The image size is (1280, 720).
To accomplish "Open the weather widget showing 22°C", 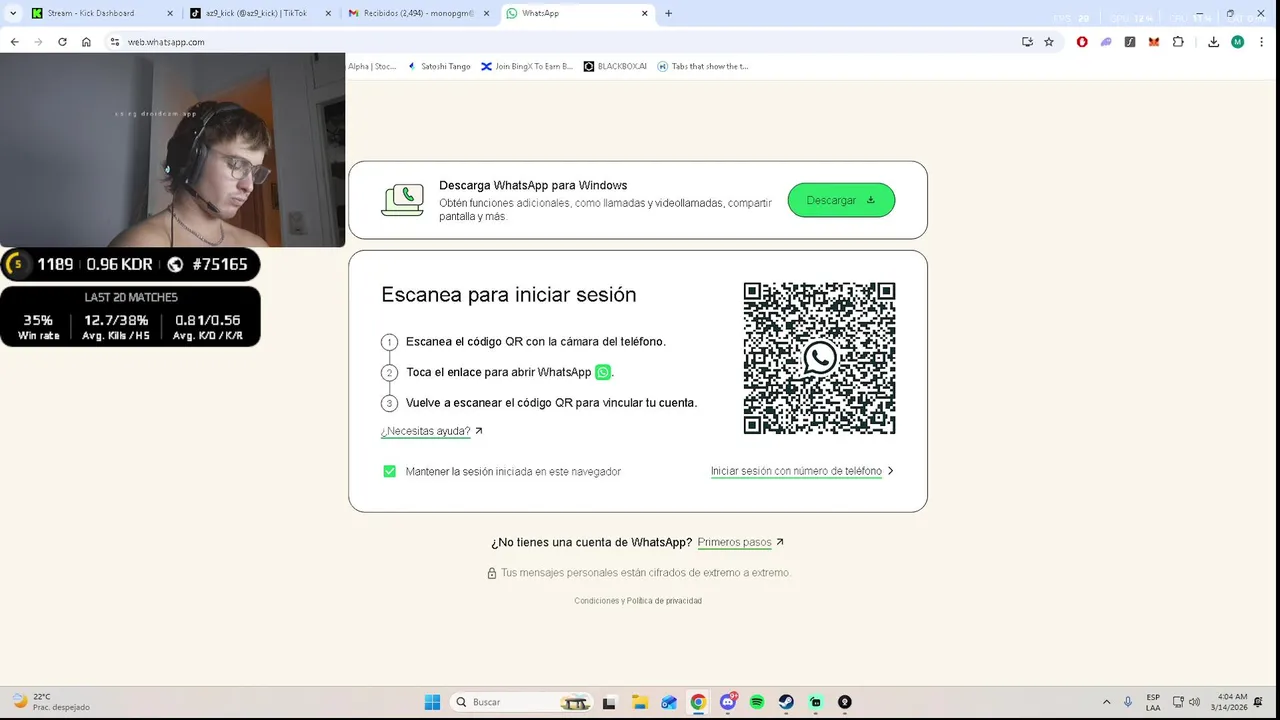I will 50,702.
